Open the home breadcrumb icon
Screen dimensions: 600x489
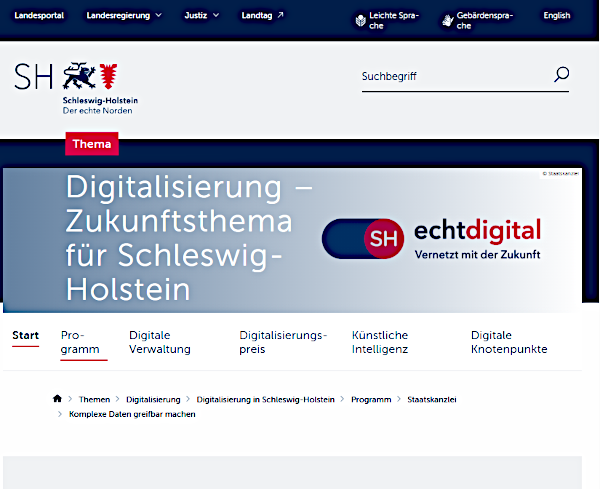click(x=57, y=399)
